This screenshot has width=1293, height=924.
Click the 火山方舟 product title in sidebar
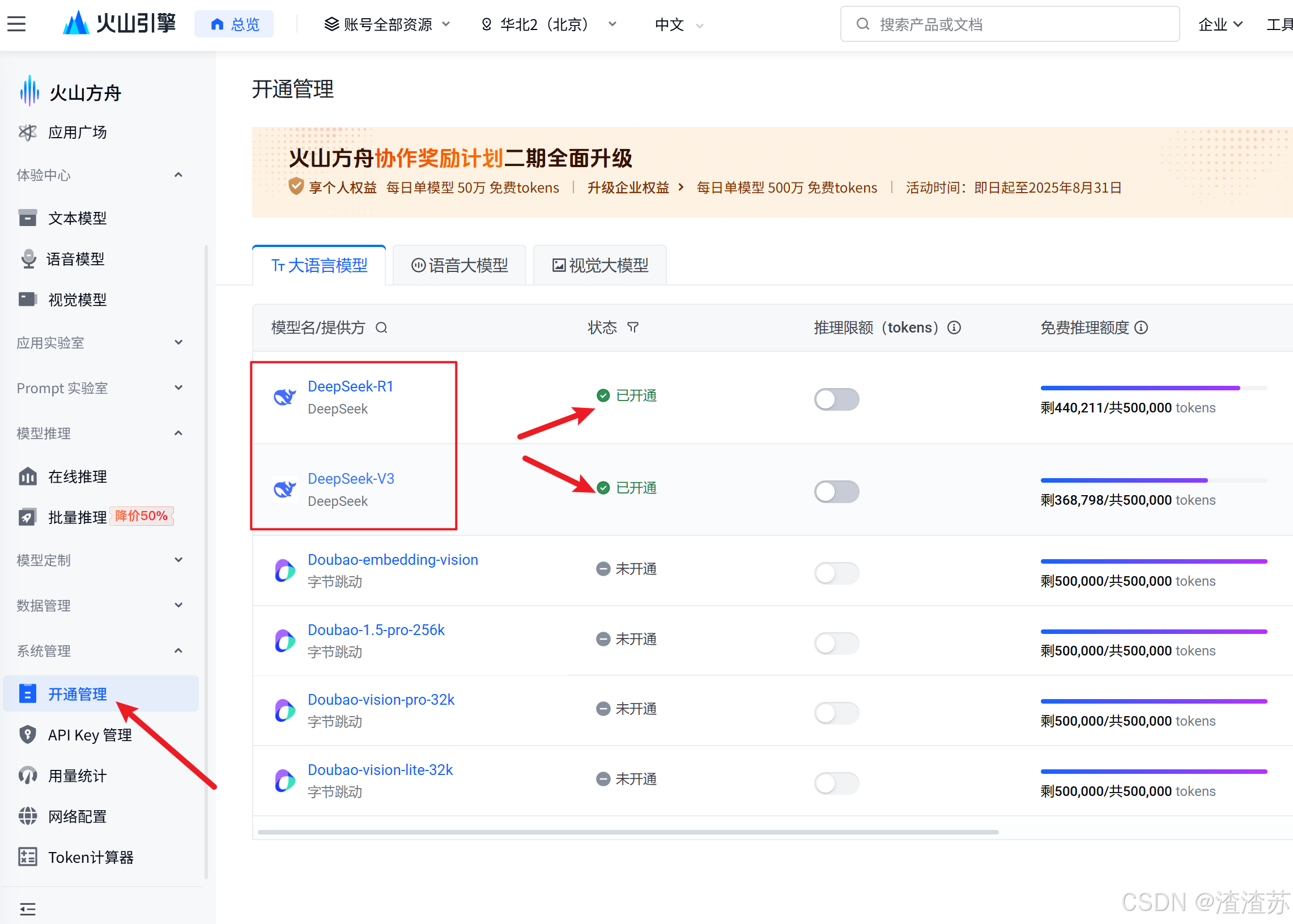click(x=85, y=92)
